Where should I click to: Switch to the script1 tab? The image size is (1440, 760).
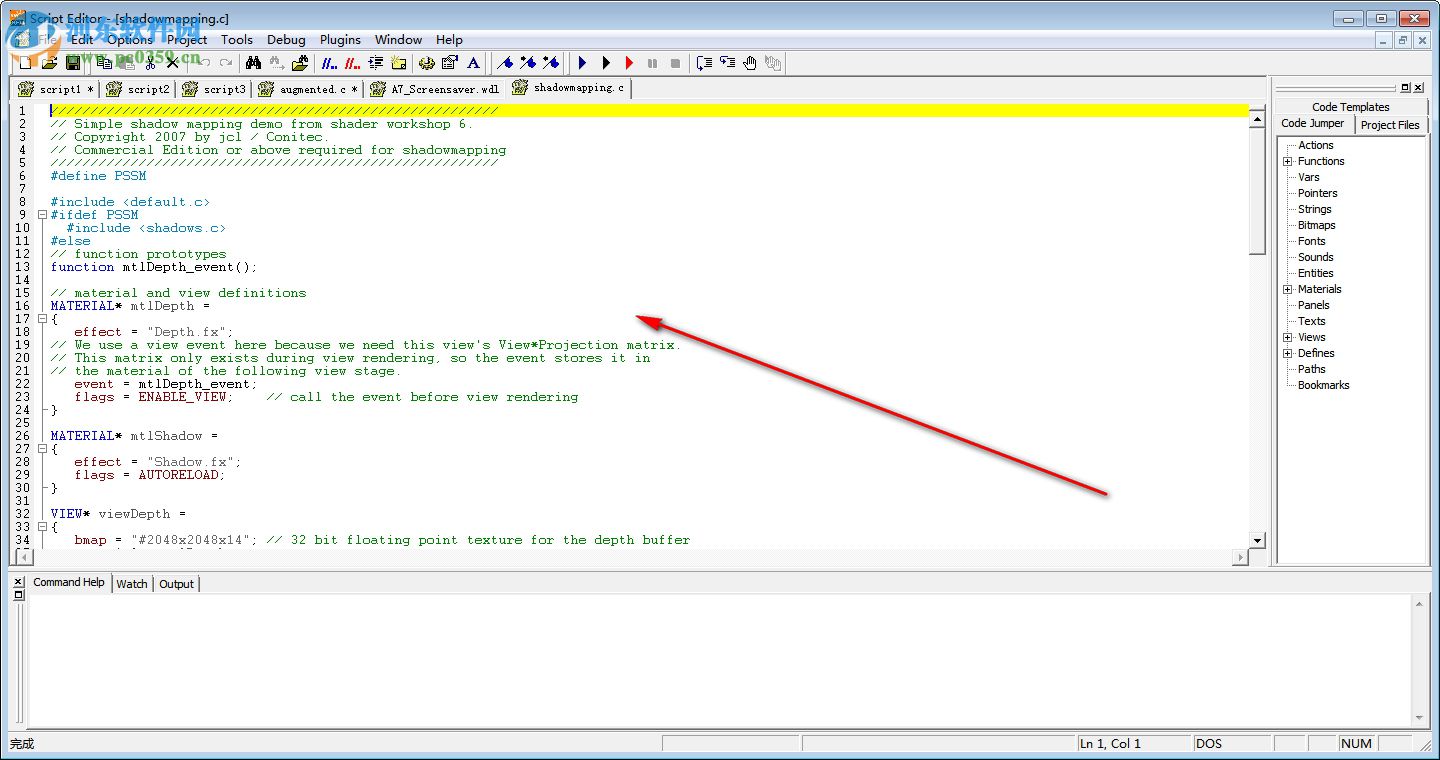pos(55,89)
